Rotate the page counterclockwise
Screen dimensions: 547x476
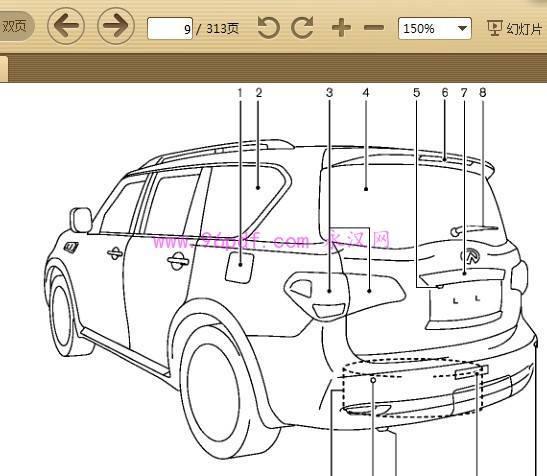click(x=269, y=28)
